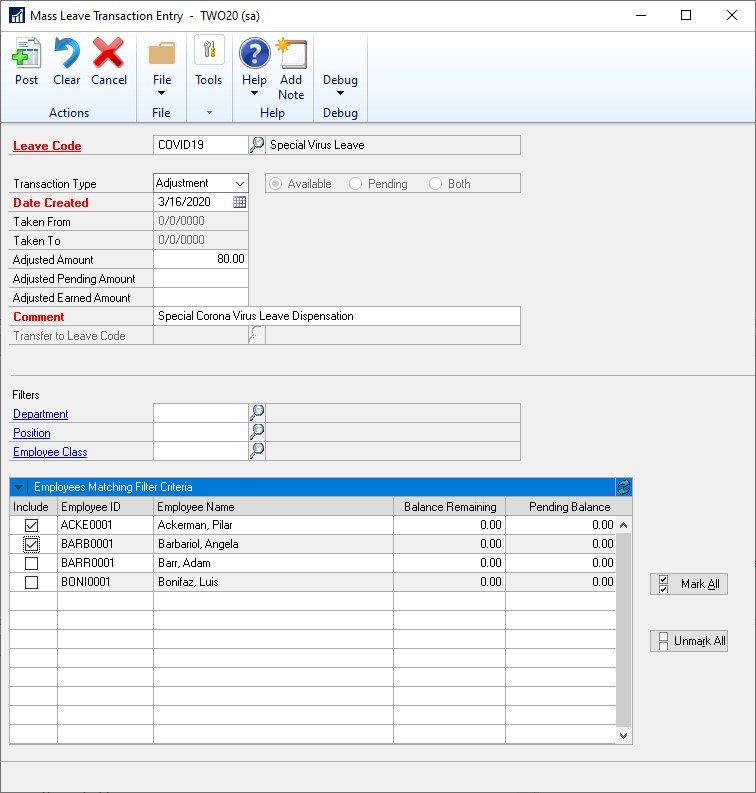The width and height of the screenshot is (756, 793).
Task: Select employee ID BARB0001 cell
Action: (x=105, y=544)
